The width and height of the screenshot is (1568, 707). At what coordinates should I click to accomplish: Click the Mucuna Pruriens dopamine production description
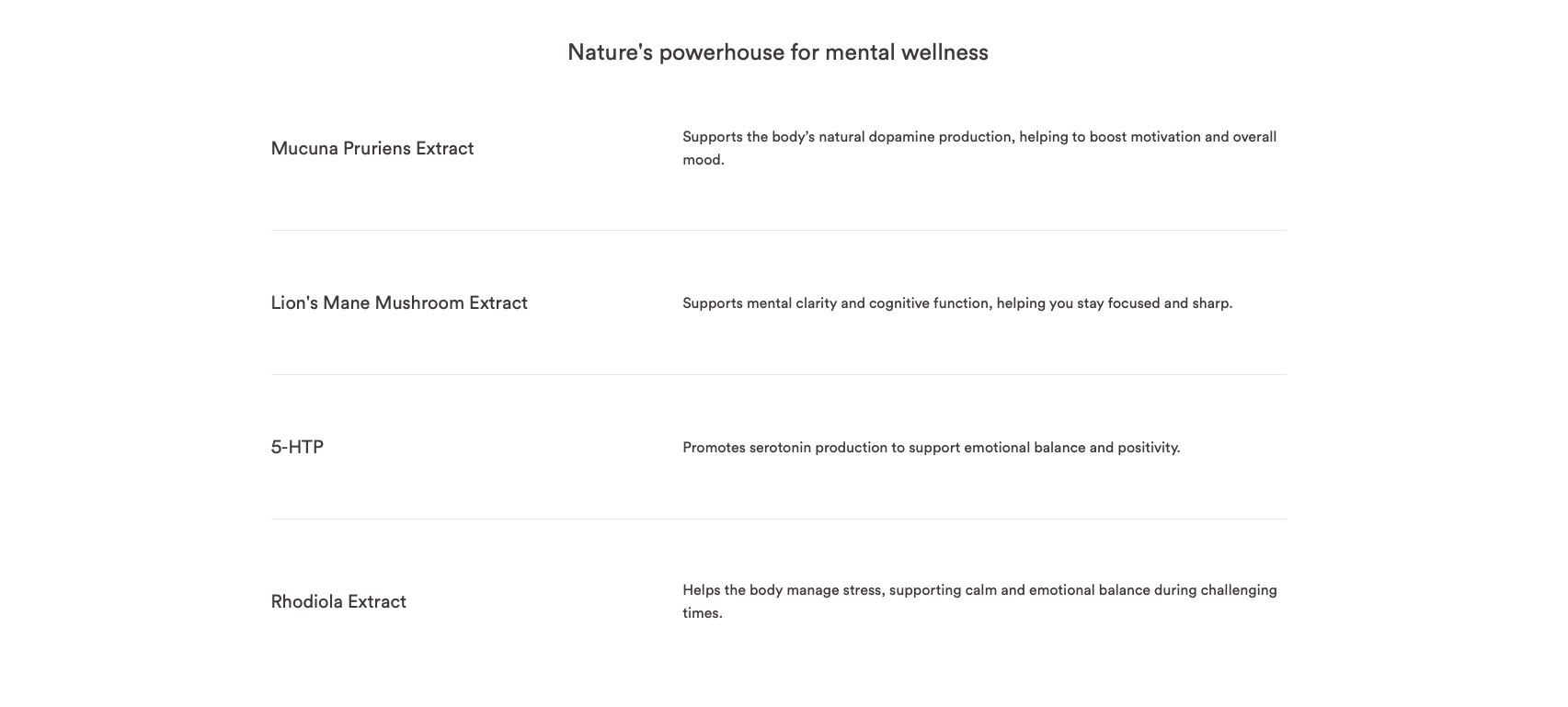click(x=979, y=148)
